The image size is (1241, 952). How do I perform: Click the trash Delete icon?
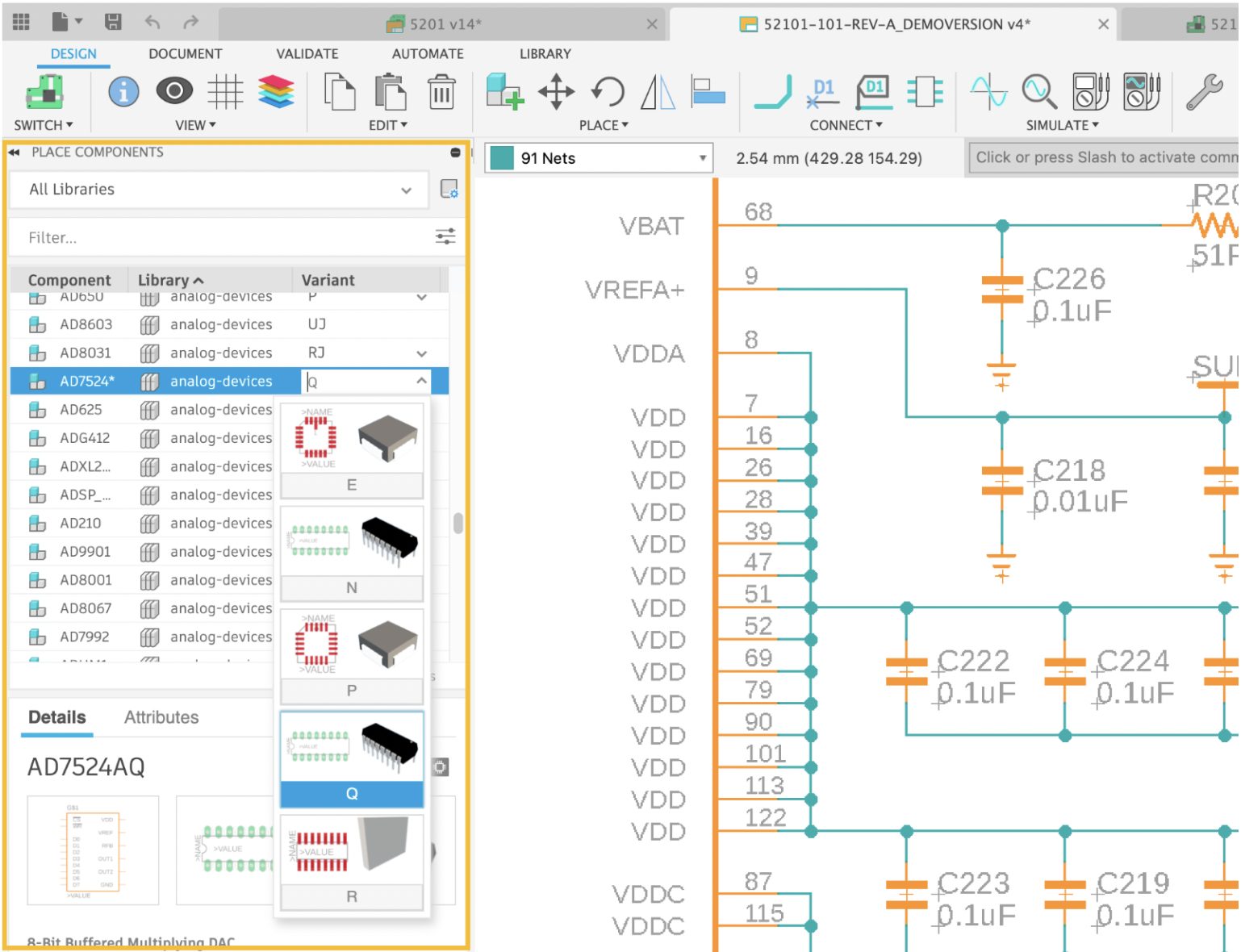point(441,92)
